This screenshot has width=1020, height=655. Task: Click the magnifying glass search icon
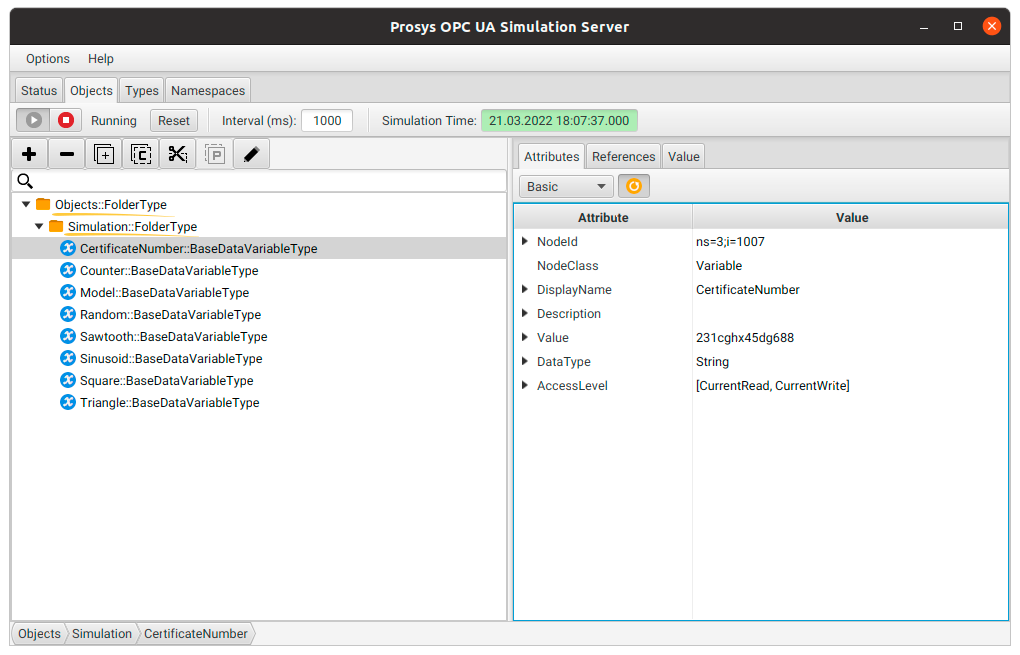tap(25, 181)
